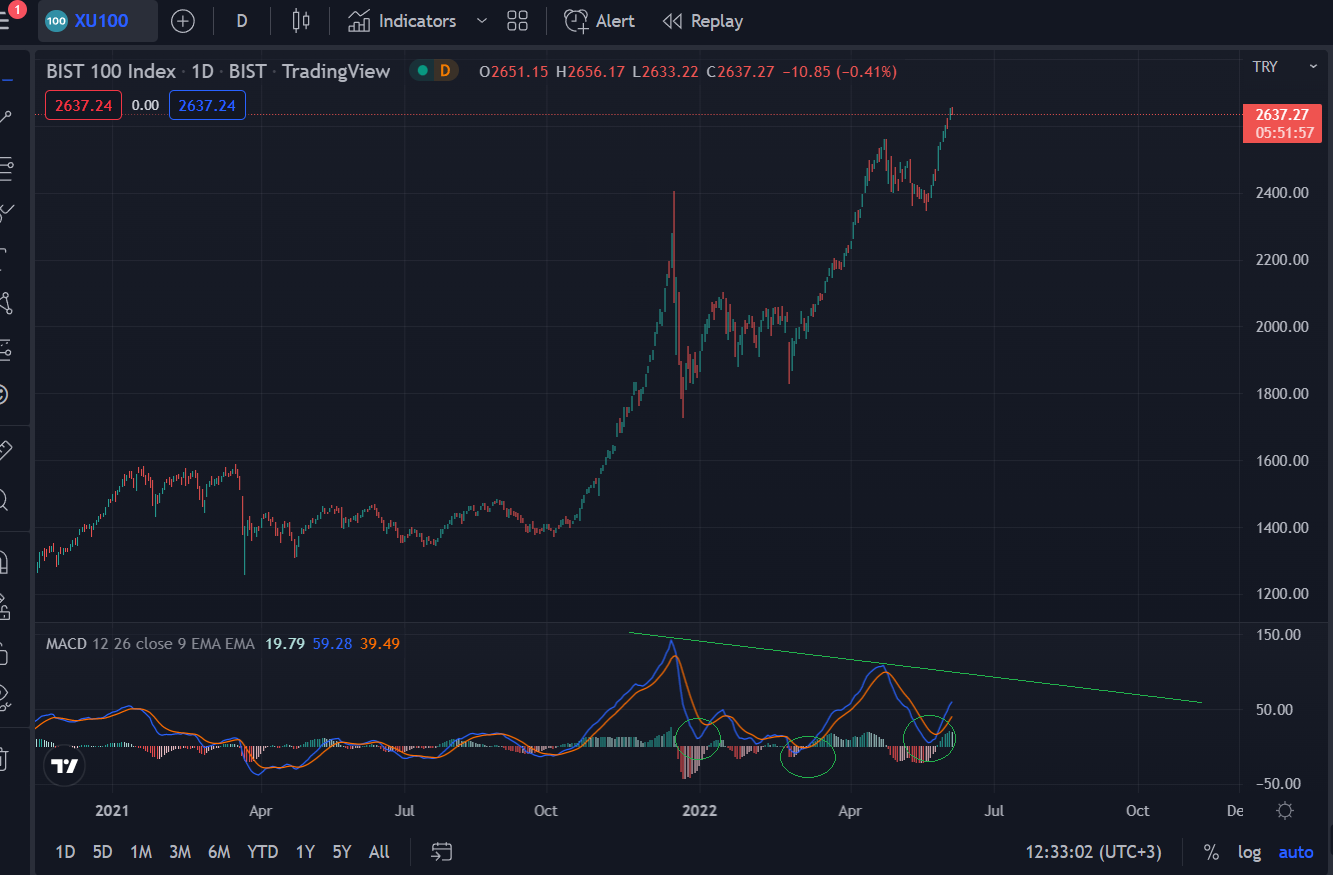Check the green market status dot
The height and width of the screenshot is (875, 1333).
(422, 71)
